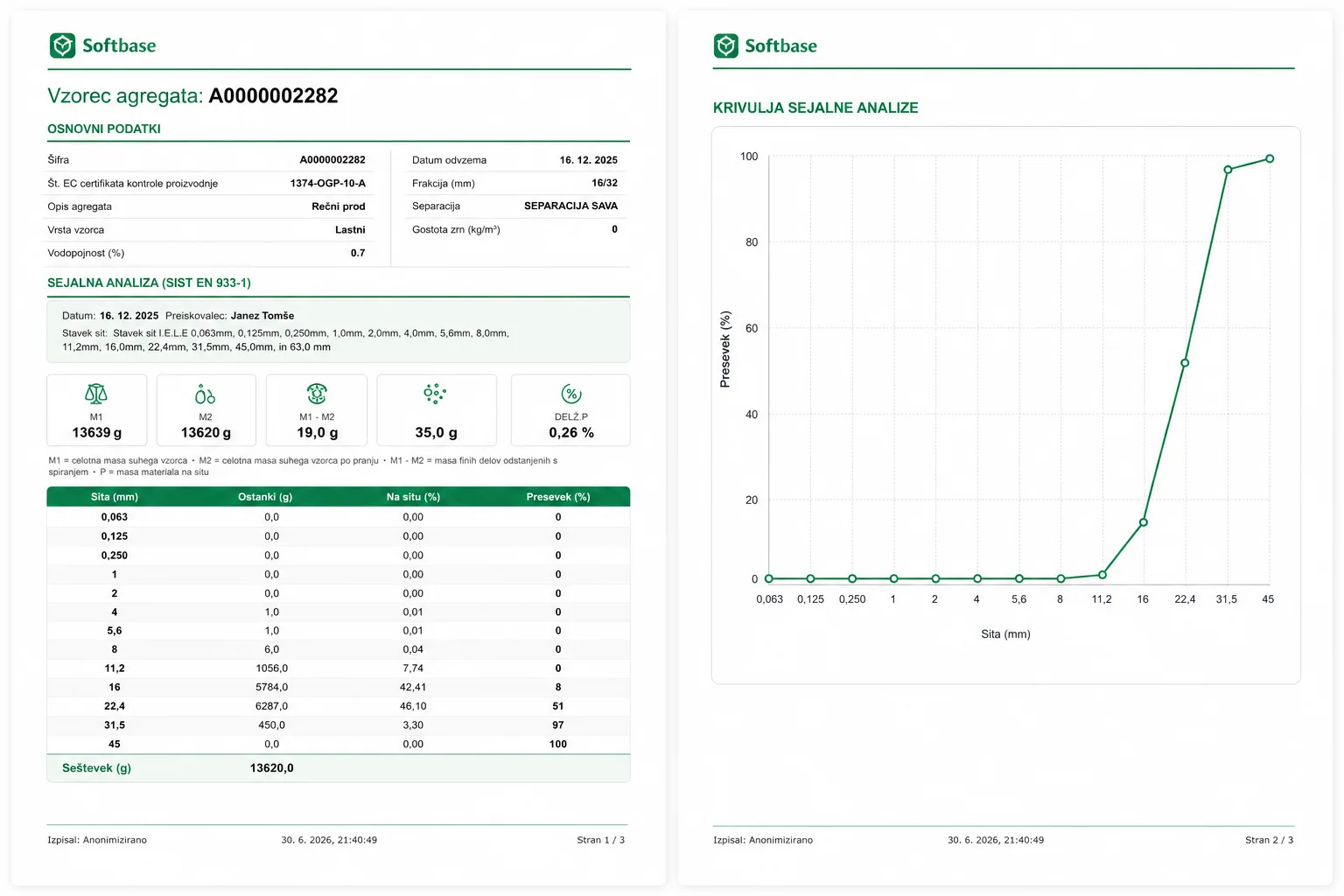Screen dimensions: 1344x896
Task: Click the EC certificate value 1374-OGP-10-A
Action: [x=328, y=183]
